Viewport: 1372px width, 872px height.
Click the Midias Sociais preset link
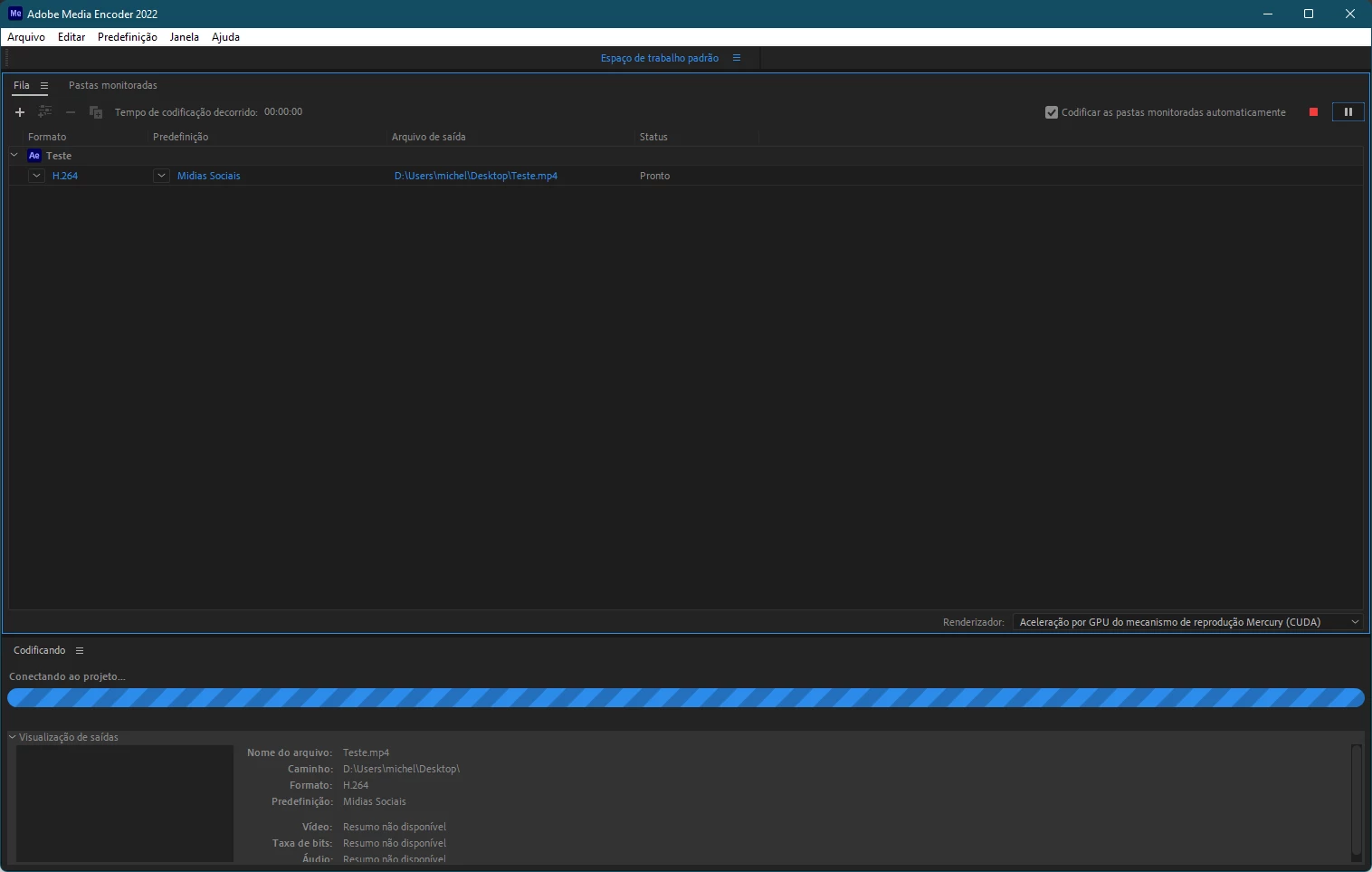coord(209,176)
